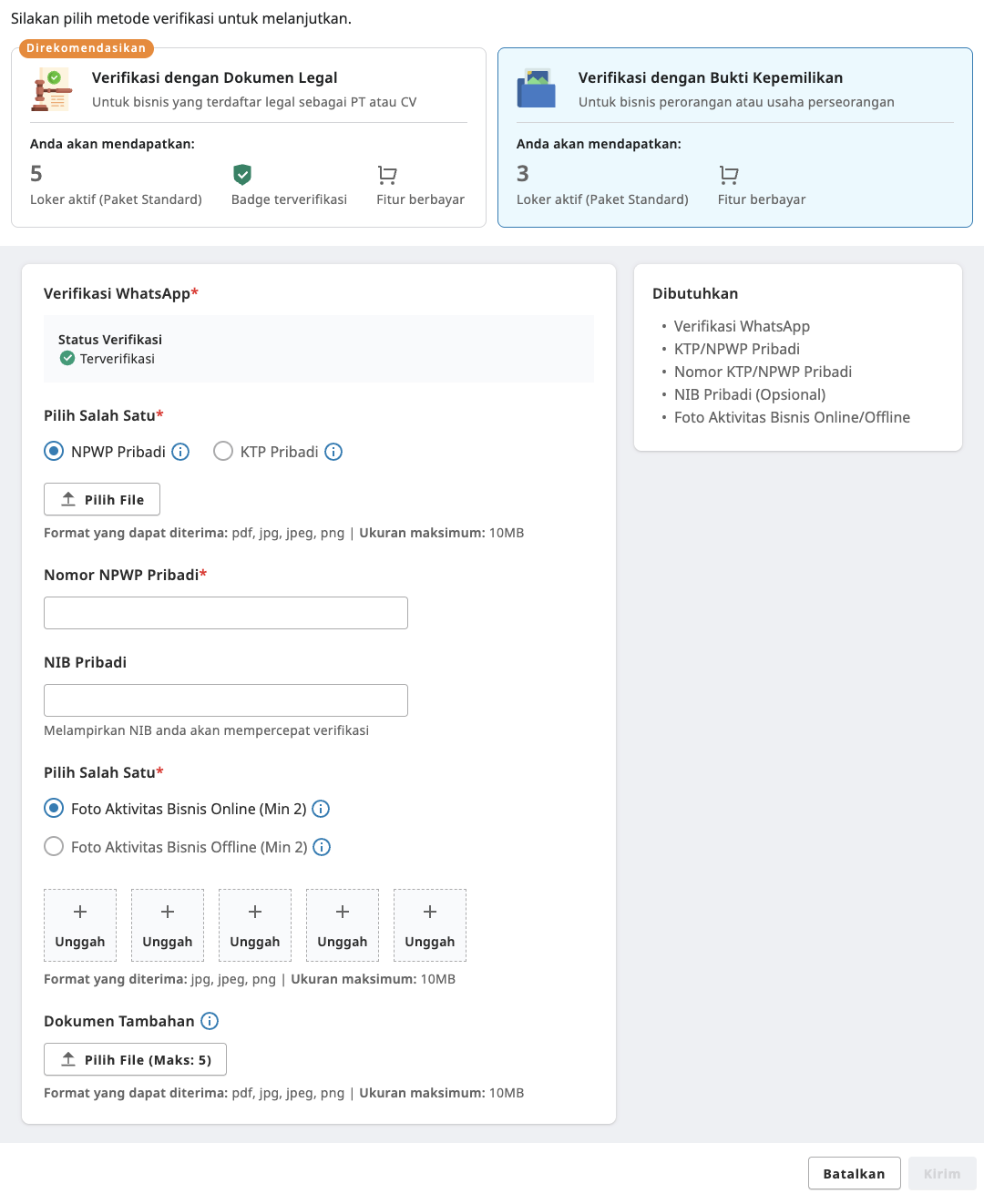
Task: Click the first Unggah photo upload box
Action: click(80, 925)
